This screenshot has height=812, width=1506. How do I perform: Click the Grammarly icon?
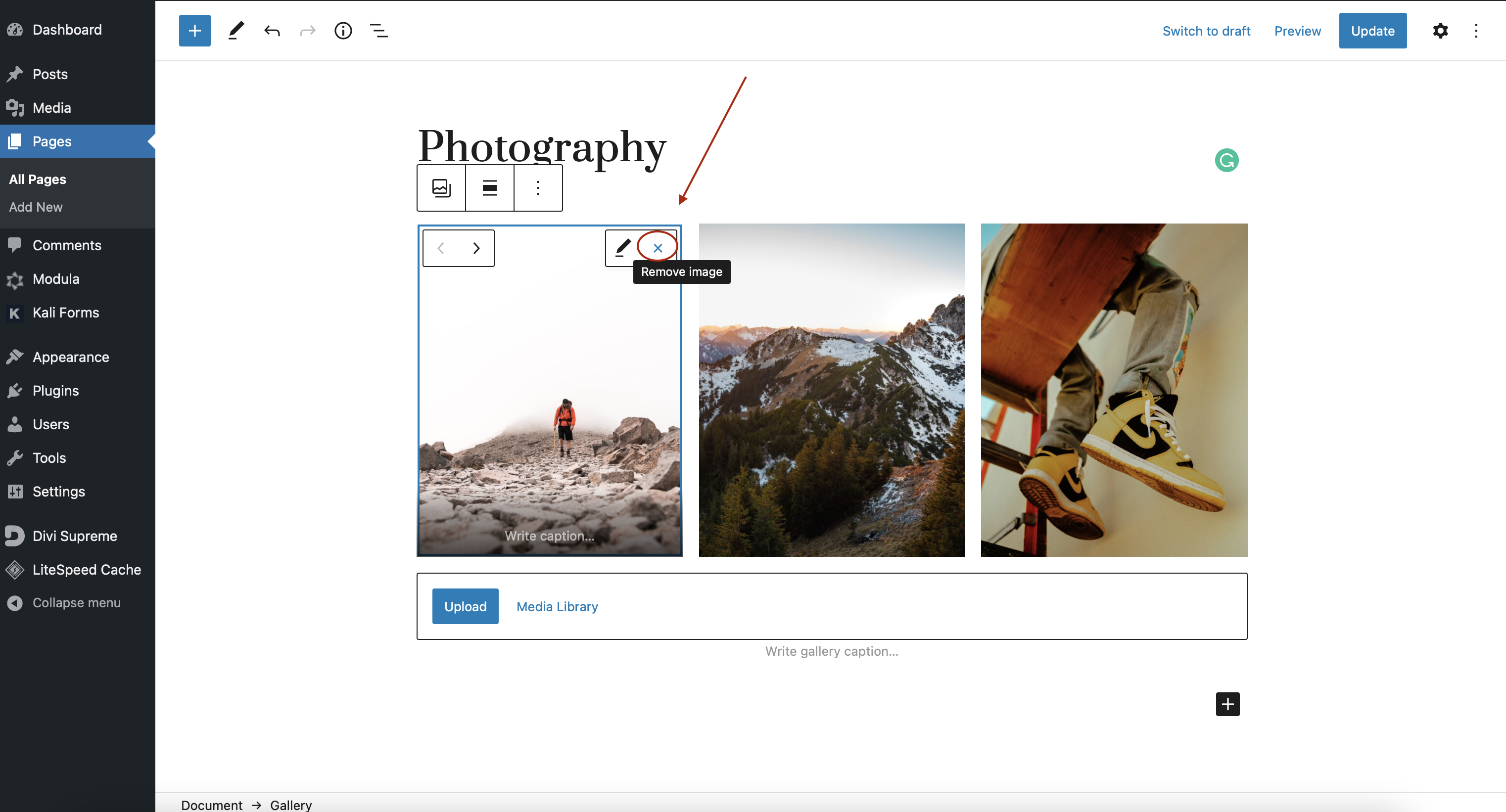point(1226,160)
